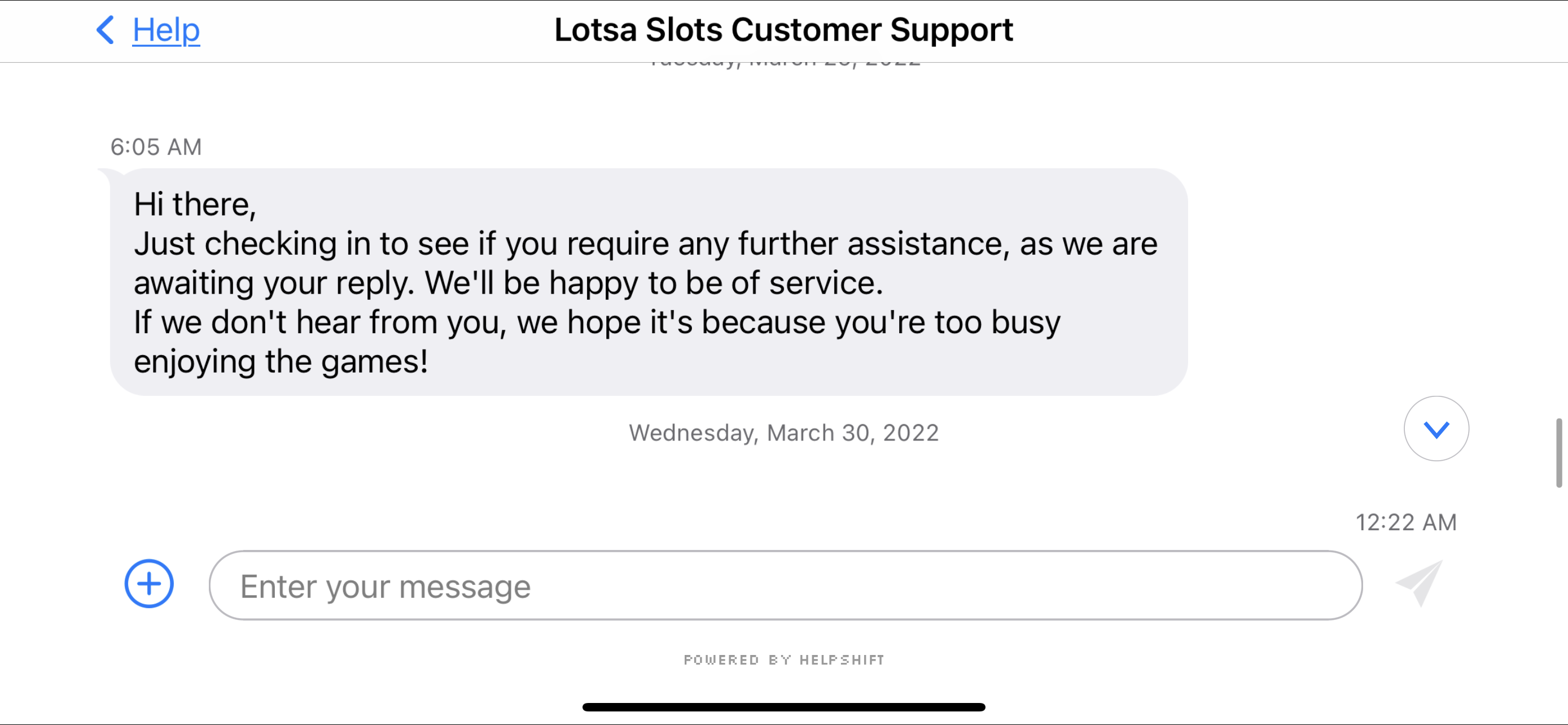
Task: Open the Help link in header
Action: 165,30
